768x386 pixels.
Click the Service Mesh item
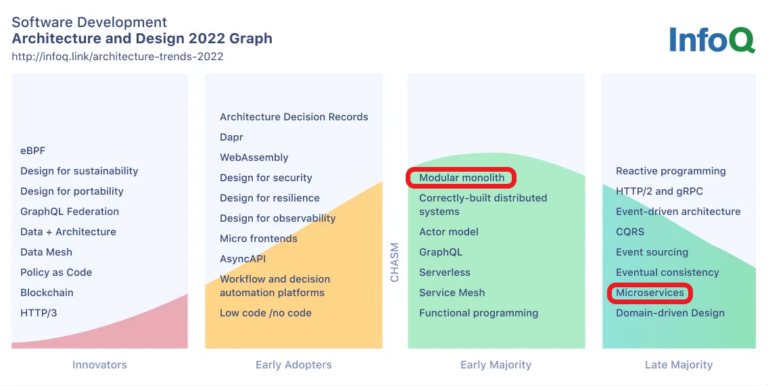pos(452,293)
